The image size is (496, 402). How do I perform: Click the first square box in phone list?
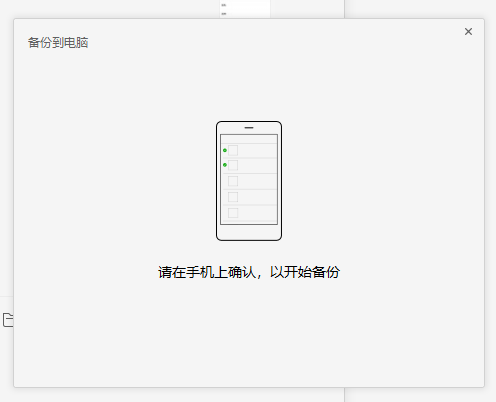(x=233, y=150)
